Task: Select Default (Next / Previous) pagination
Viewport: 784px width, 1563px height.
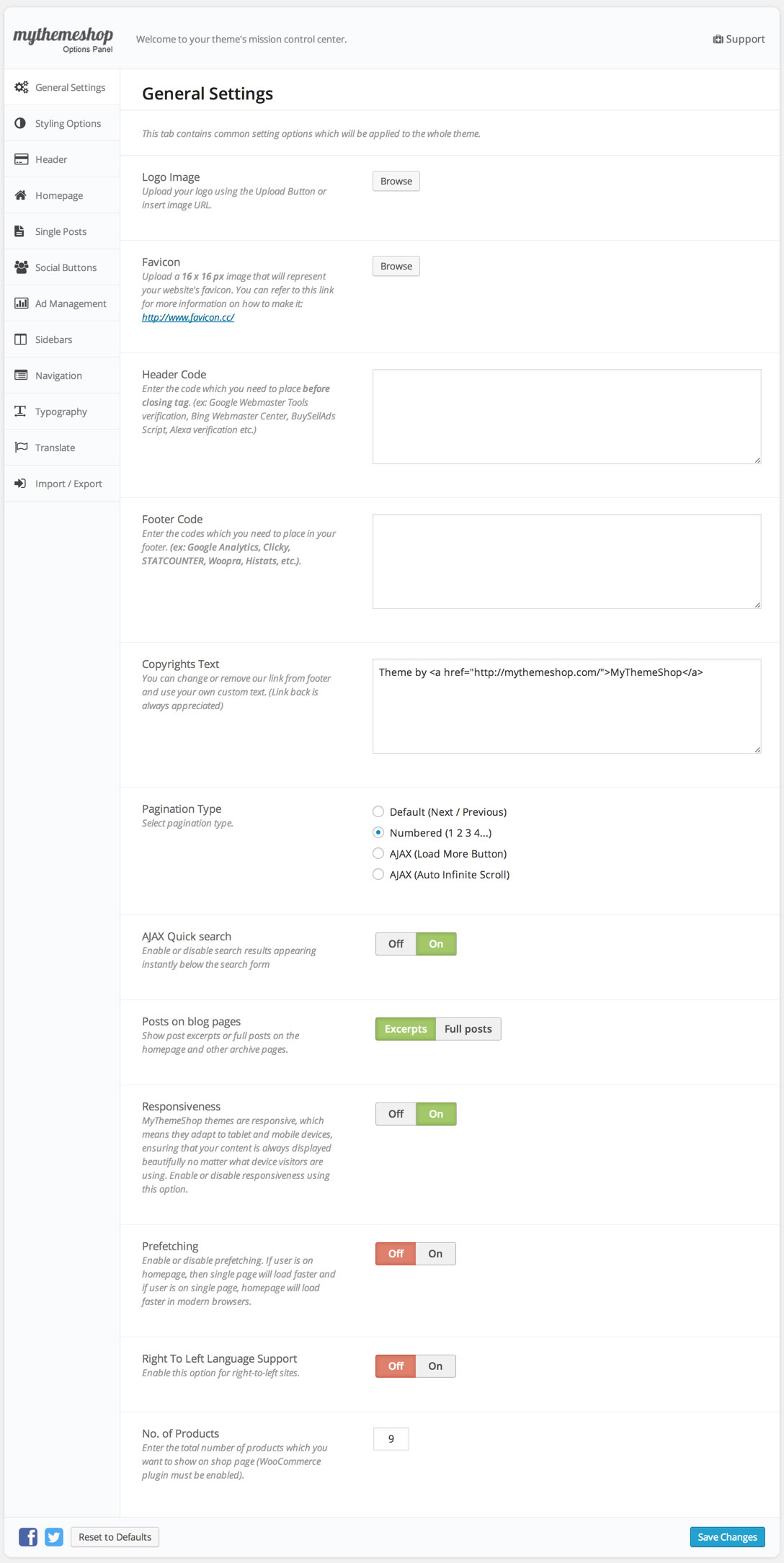Action: point(378,812)
